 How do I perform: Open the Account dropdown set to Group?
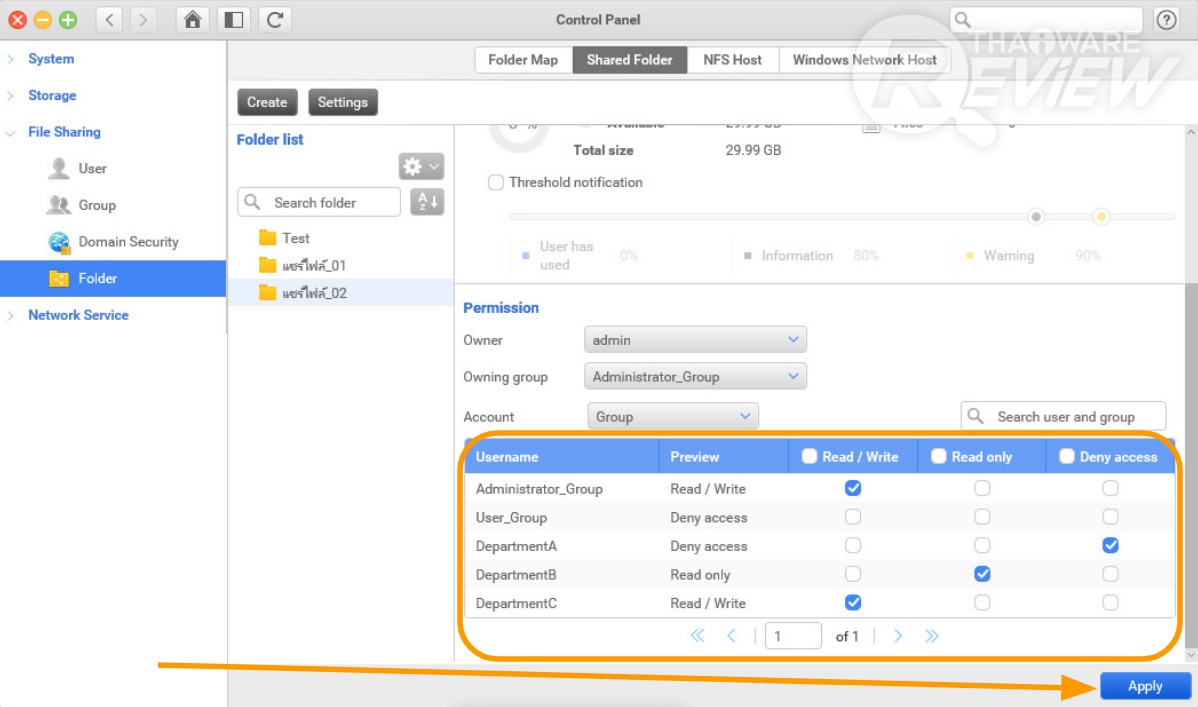[x=672, y=417]
